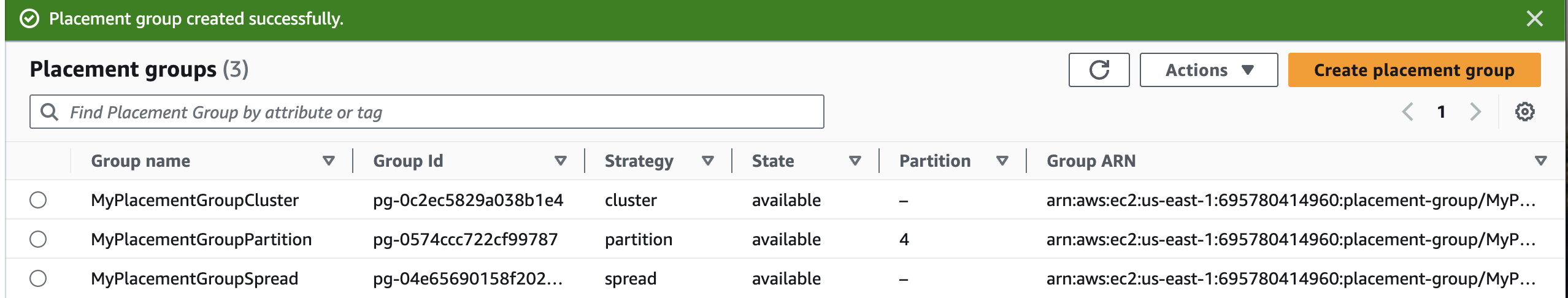The height and width of the screenshot is (298, 1568).
Task: Sort by the State column arrow
Action: tap(855, 161)
